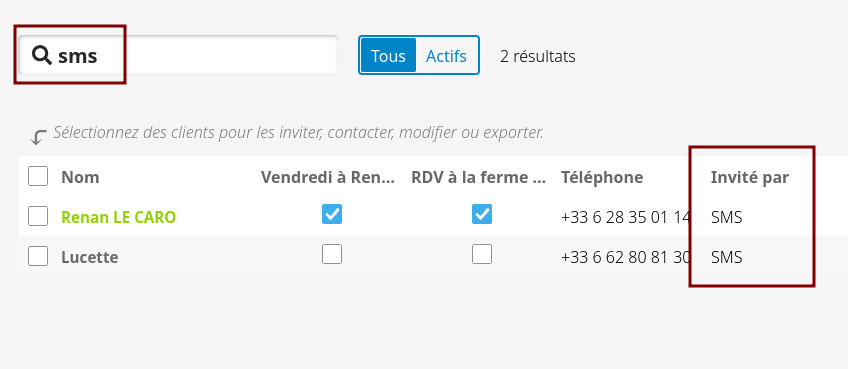Sort by the Téléphone column header

tap(602, 177)
